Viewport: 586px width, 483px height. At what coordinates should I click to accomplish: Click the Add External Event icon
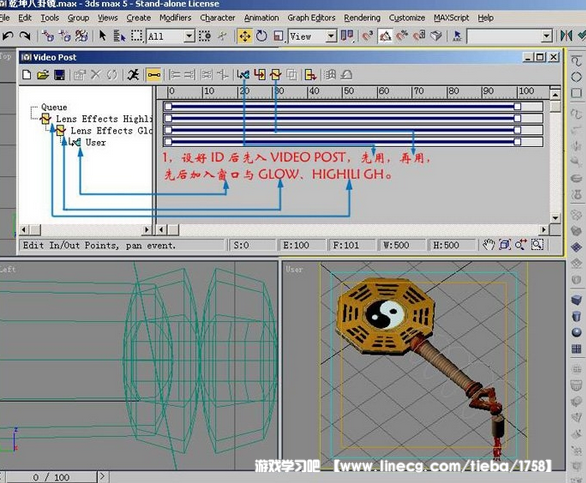coord(330,75)
